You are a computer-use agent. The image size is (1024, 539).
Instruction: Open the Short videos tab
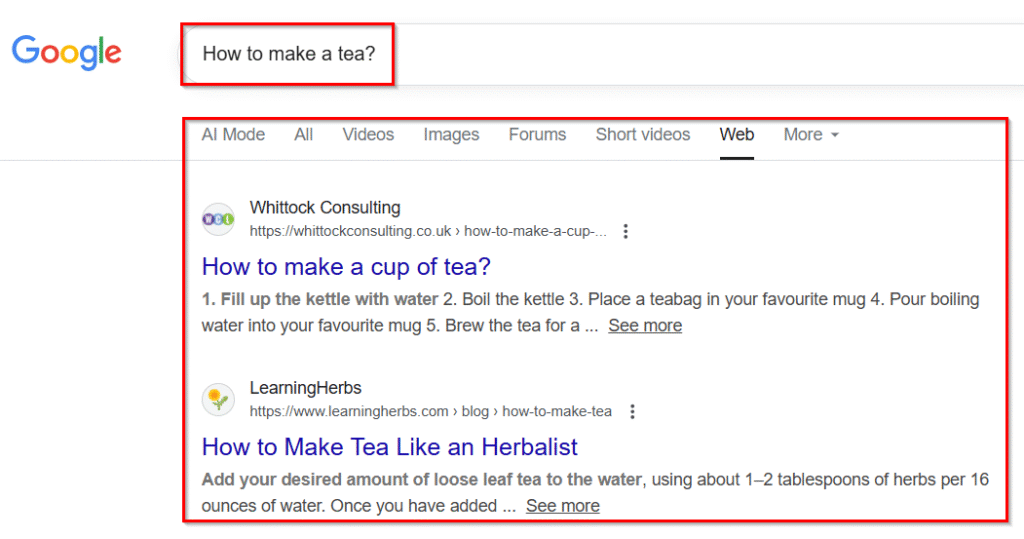pos(643,135)
